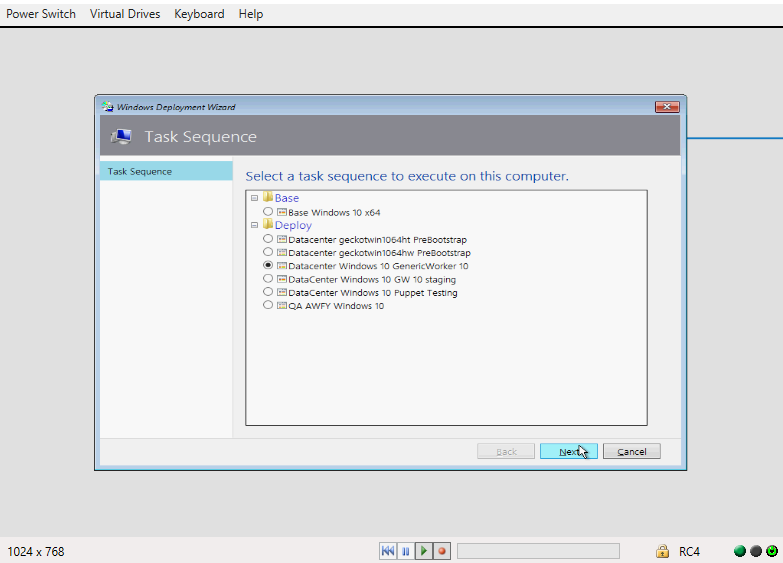The image size is (783, 563).
Task: Click the Deploy folder label
Action: coord(293,226)
